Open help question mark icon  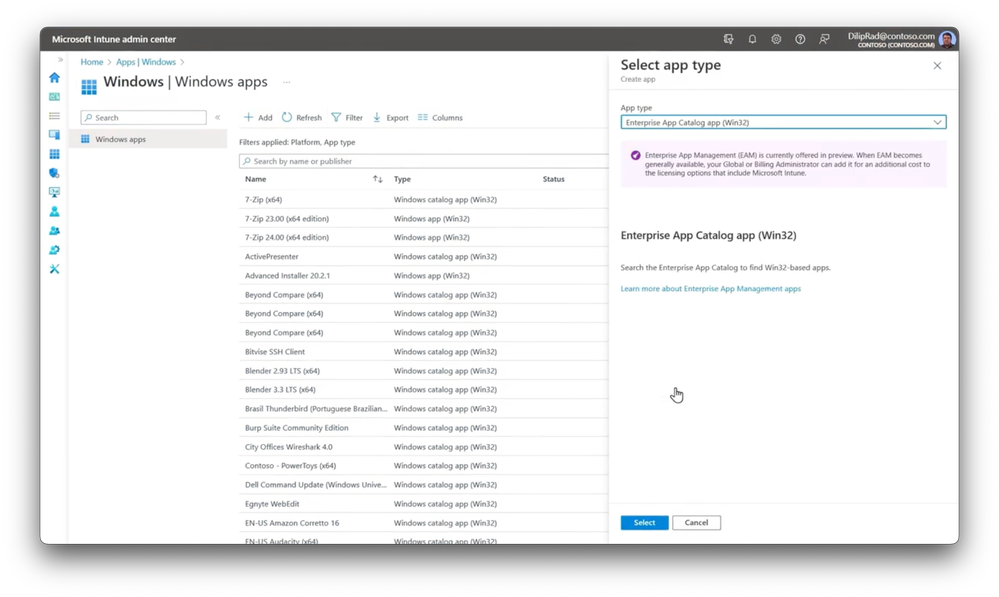click(800, 39)
